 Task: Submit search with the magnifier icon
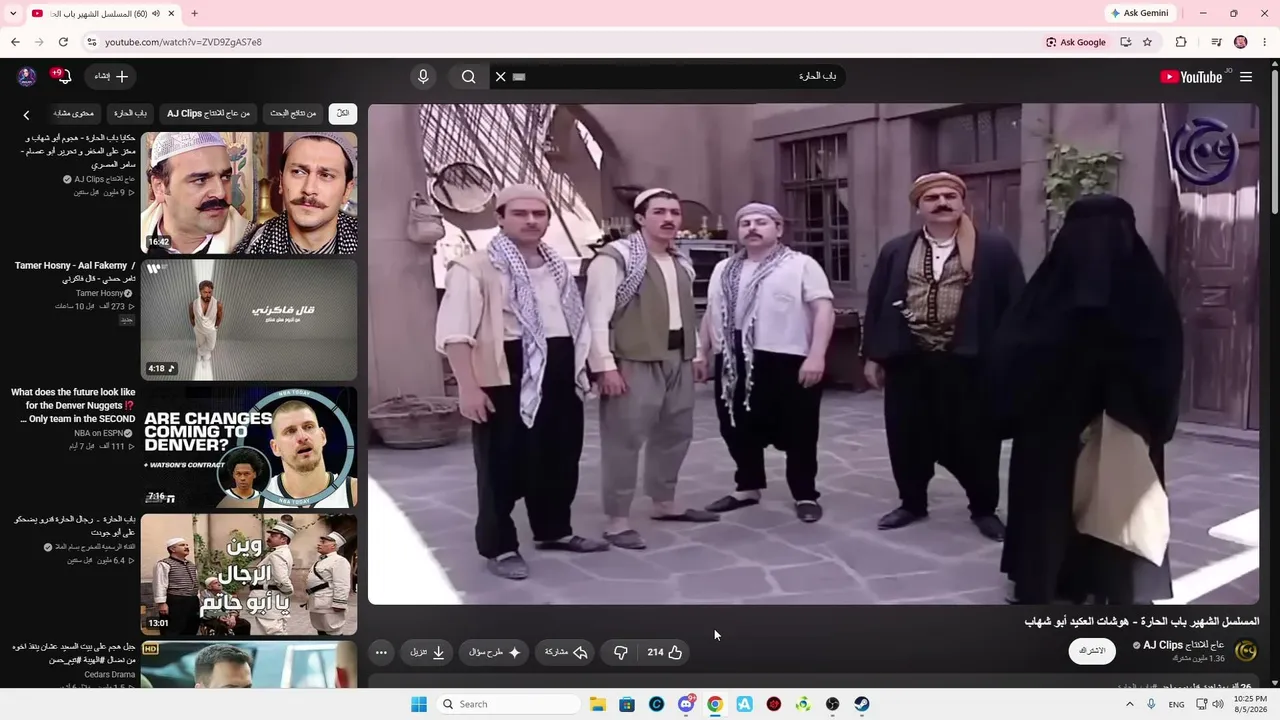tap(468, 77)
